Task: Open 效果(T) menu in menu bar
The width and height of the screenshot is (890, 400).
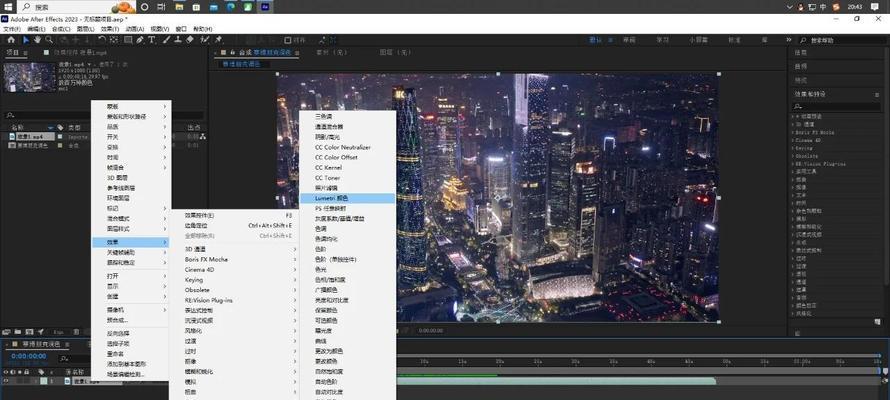Action: (x=110, y=29)
